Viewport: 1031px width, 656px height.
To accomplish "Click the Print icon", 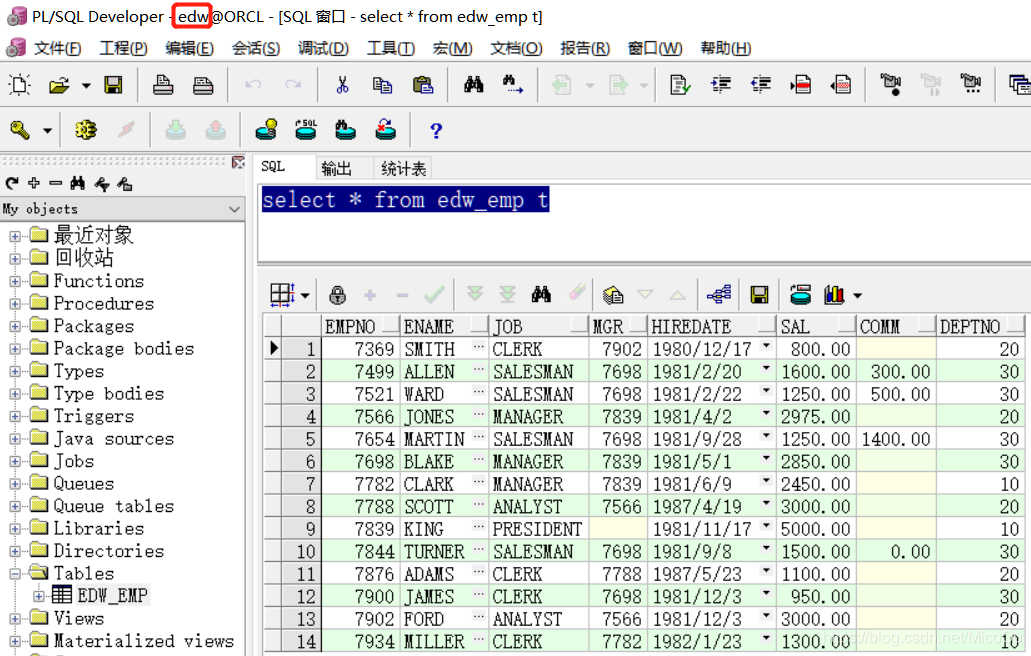I will (162, 85).
